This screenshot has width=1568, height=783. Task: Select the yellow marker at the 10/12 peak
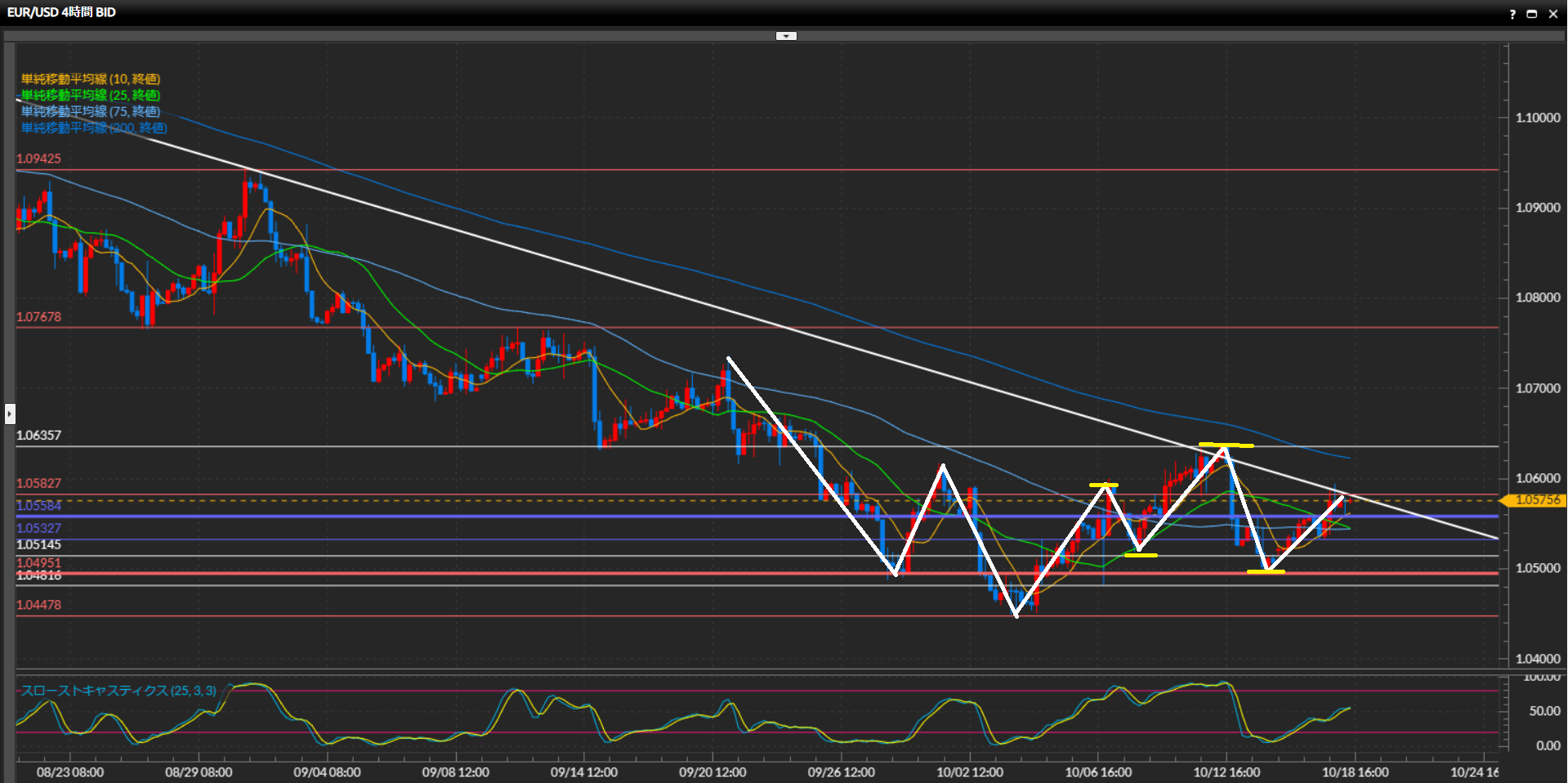tap(1226, 445)
